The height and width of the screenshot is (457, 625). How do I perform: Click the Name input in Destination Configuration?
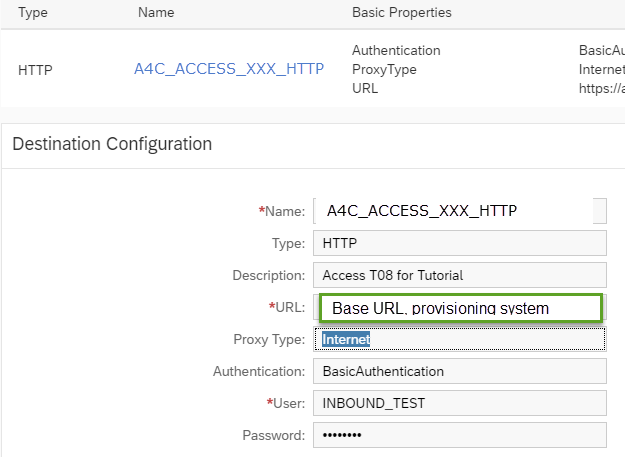click(459, 210)
